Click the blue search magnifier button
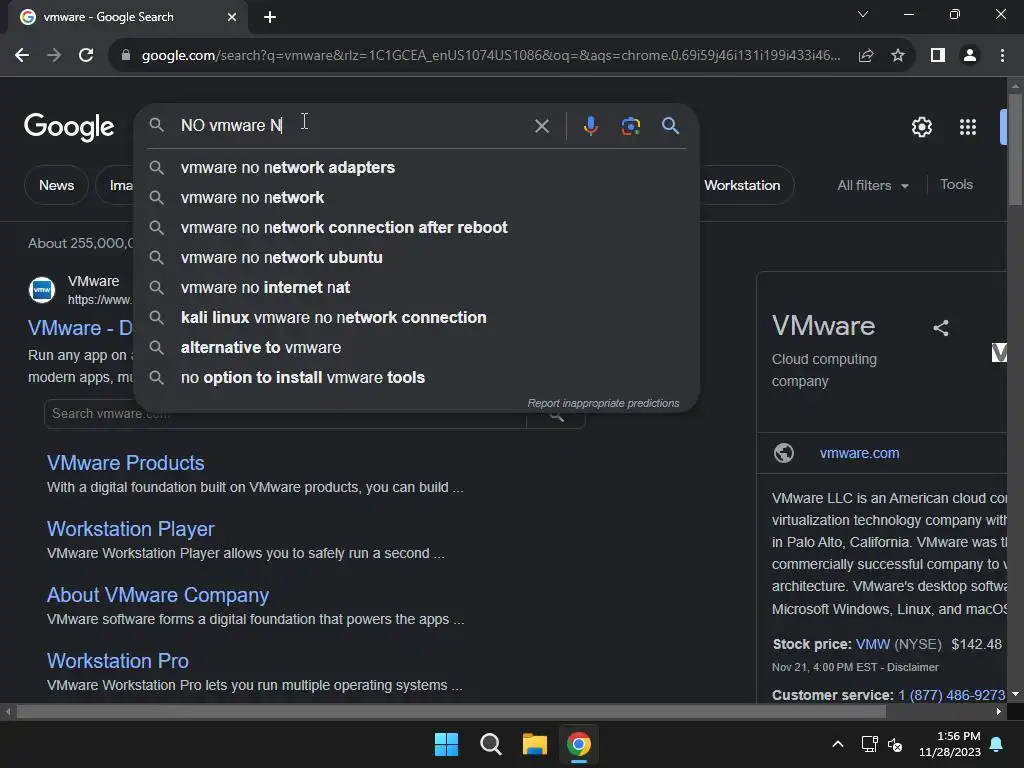This screenshot has height=768, width=1024. tap(670, 125)
